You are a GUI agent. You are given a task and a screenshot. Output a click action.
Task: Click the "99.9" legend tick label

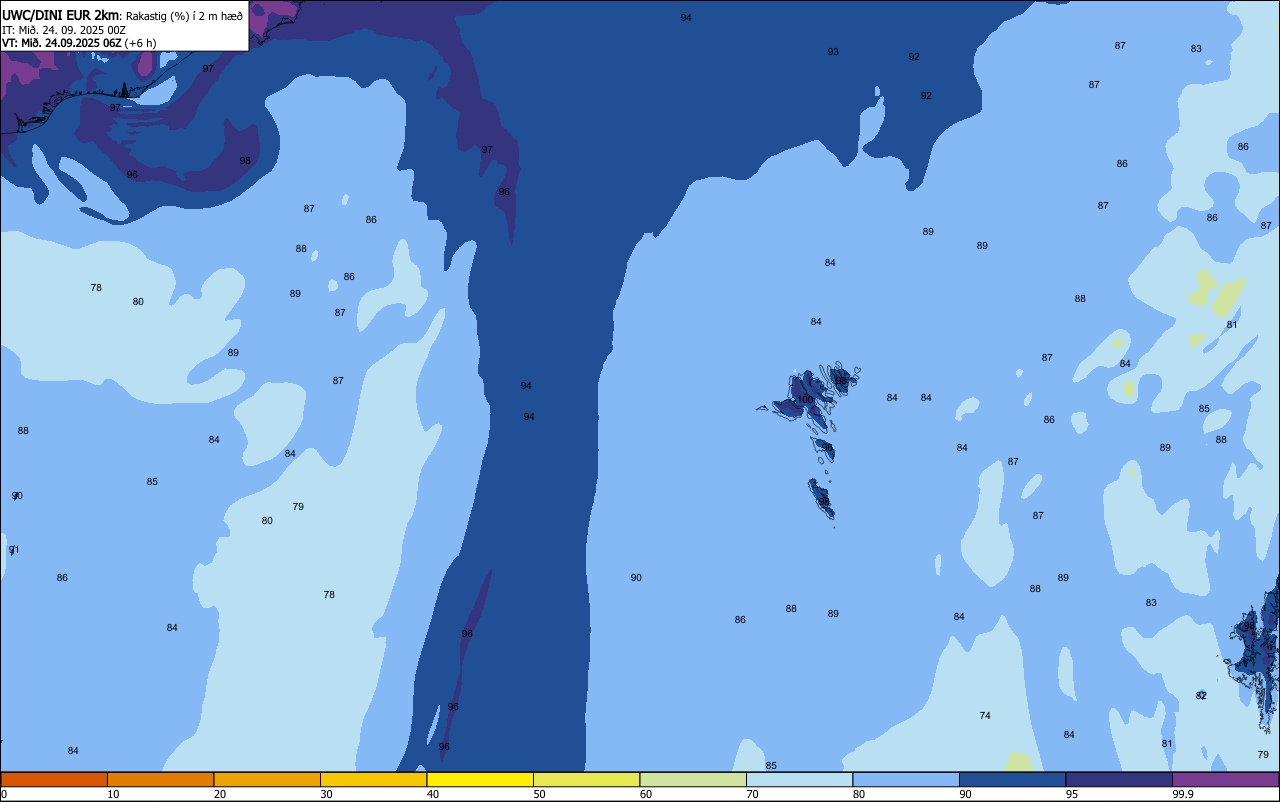1182,794
